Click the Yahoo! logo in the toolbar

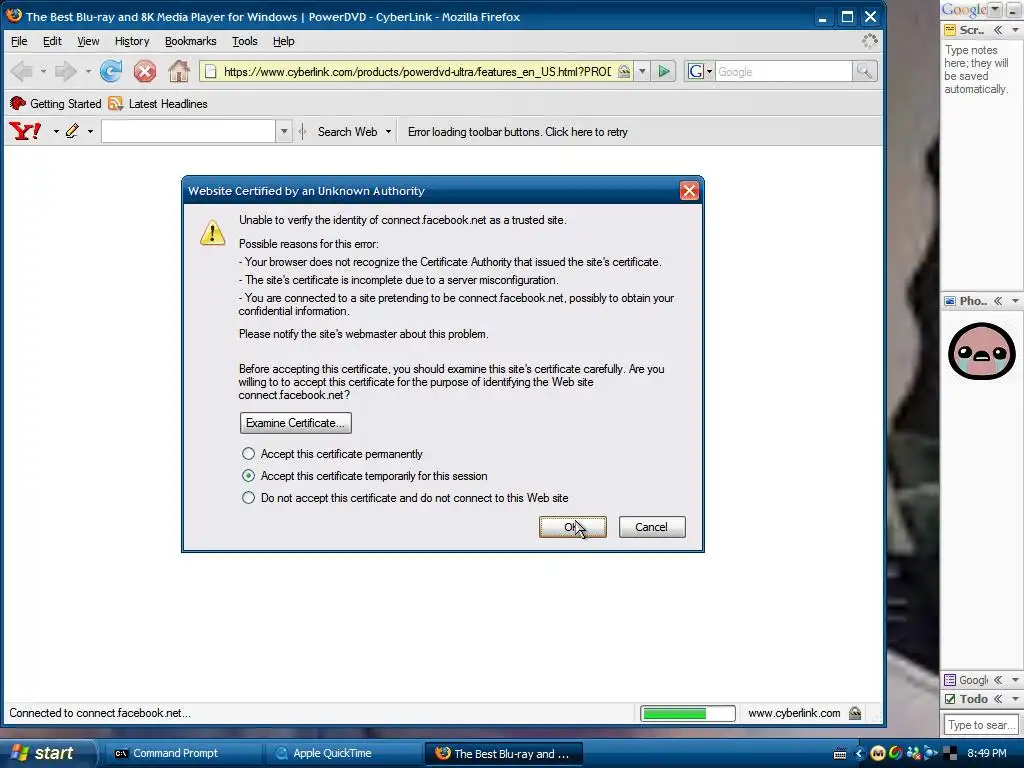coord(25,132)
